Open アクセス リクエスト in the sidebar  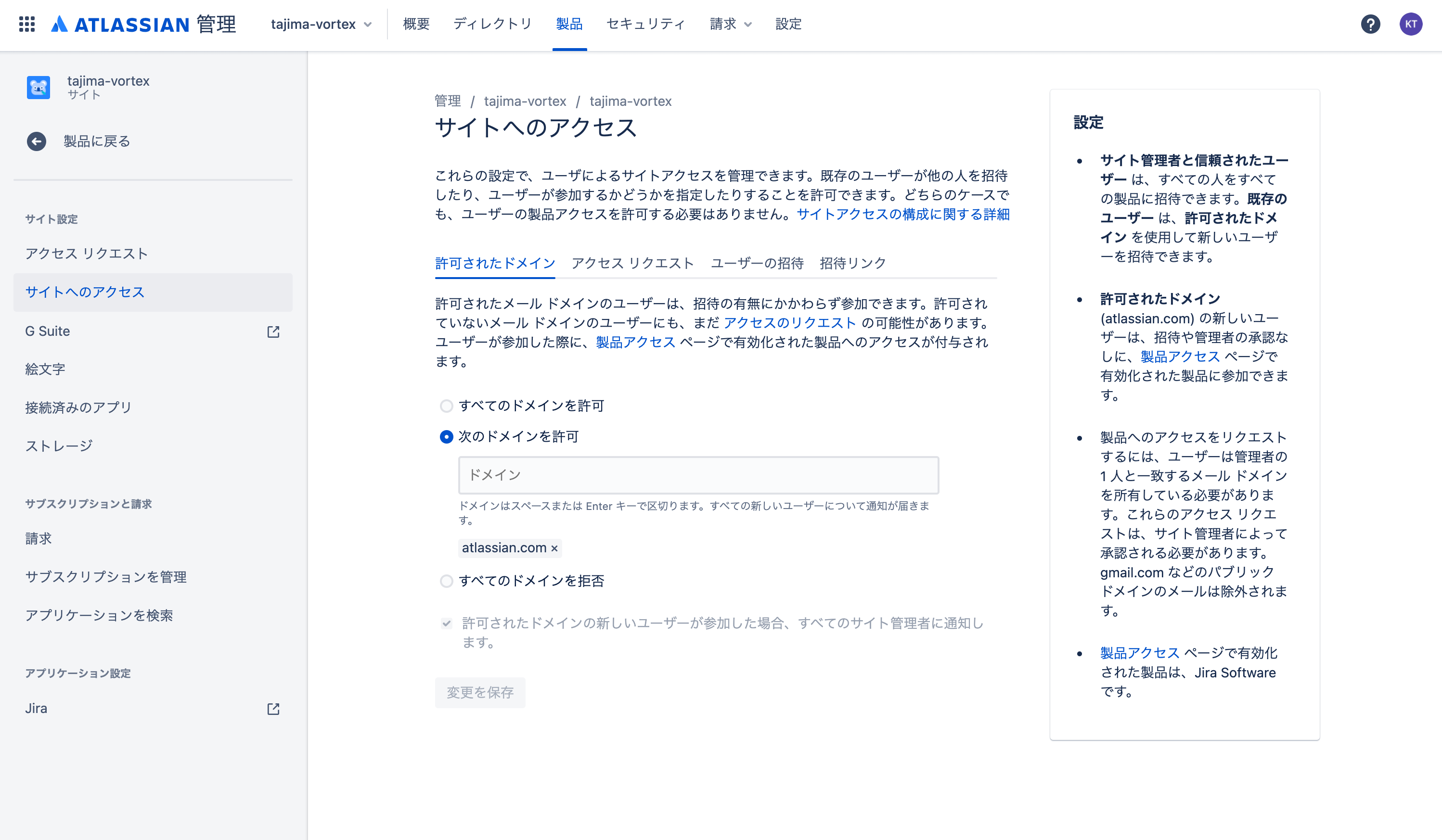coord(153,254)
